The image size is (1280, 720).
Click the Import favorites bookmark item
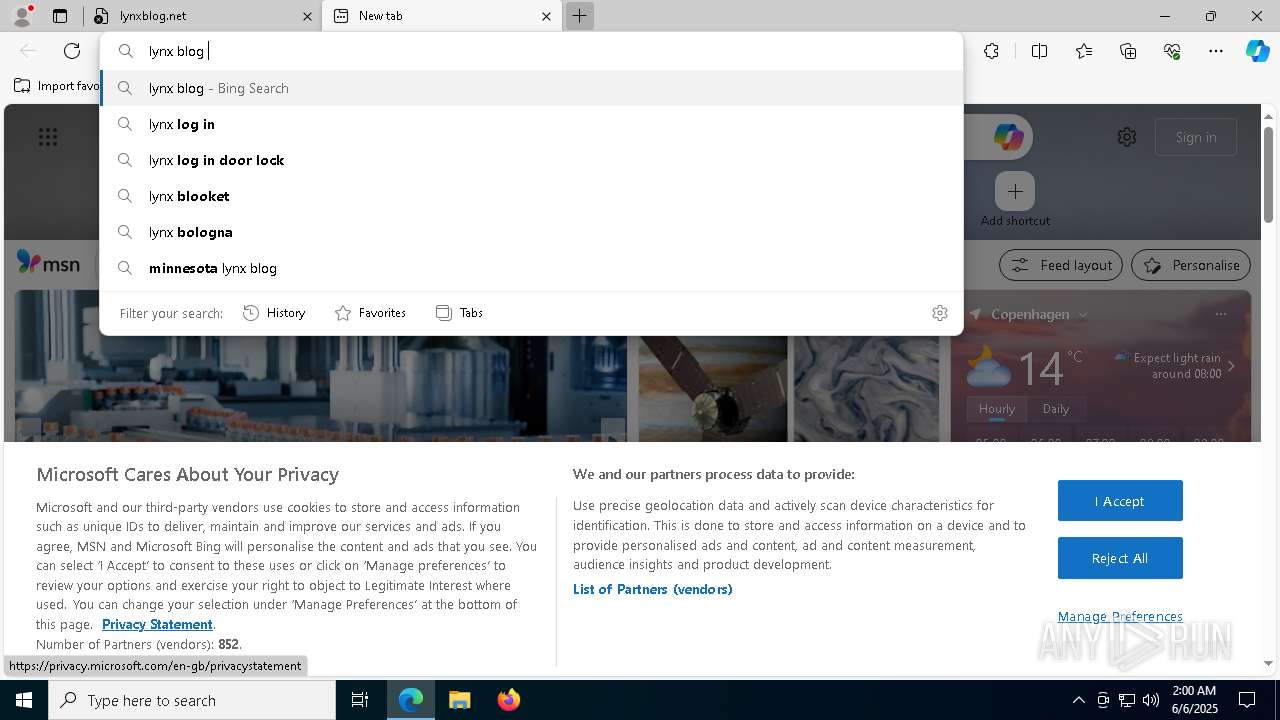point(57,86)
